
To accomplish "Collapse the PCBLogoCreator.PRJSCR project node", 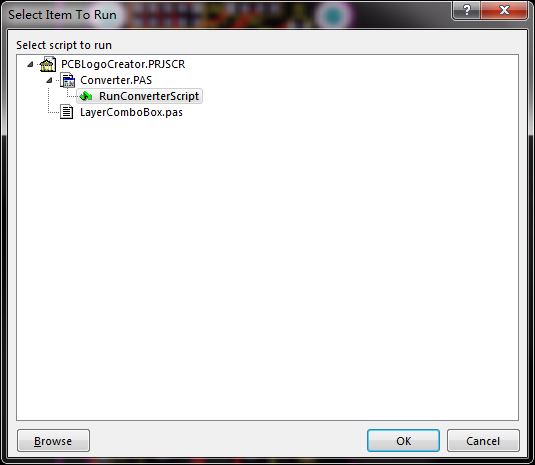I will tap(30, 64).
